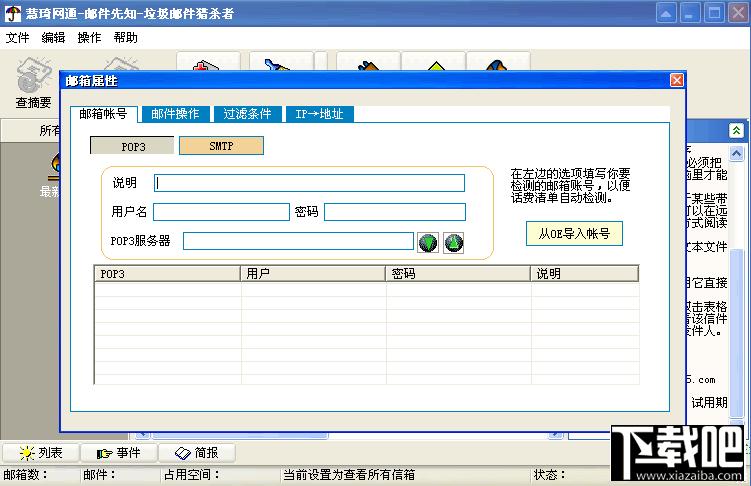Click the umbrella application icon in title bar
Viewport: 751px width, 486px height.
coord(13,13)
